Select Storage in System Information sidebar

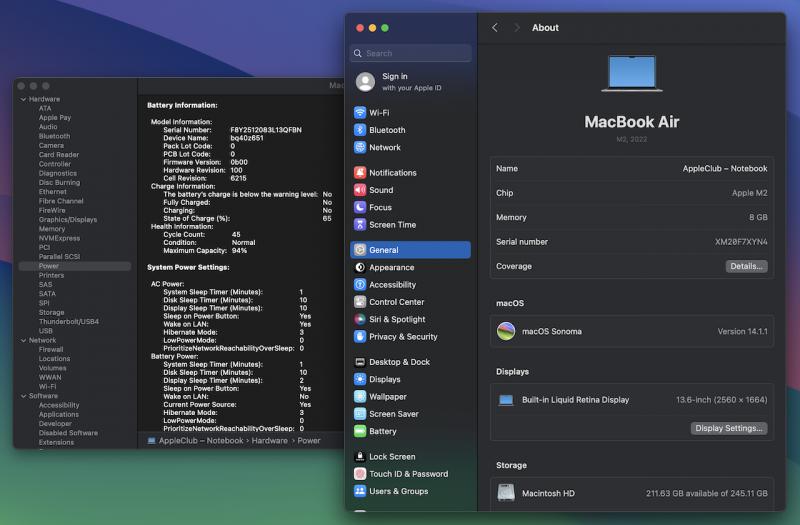(52, 312)
